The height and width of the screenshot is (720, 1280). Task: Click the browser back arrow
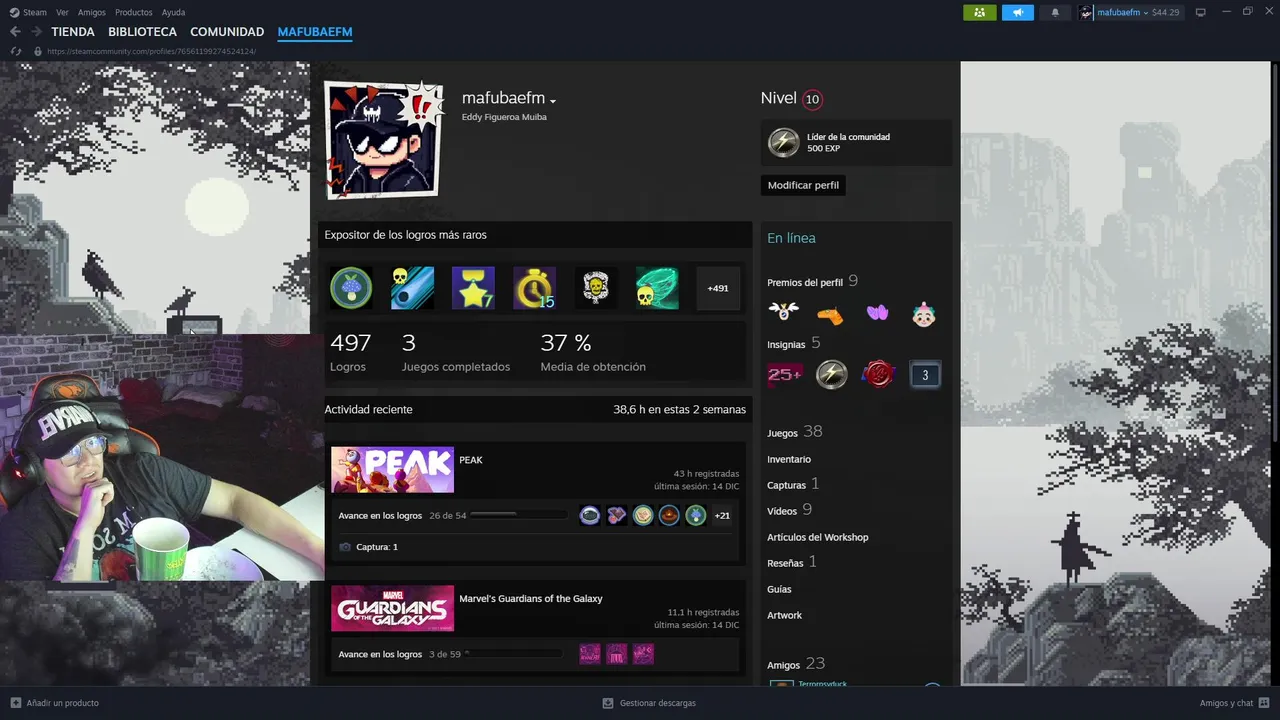[x=15, y=32]
